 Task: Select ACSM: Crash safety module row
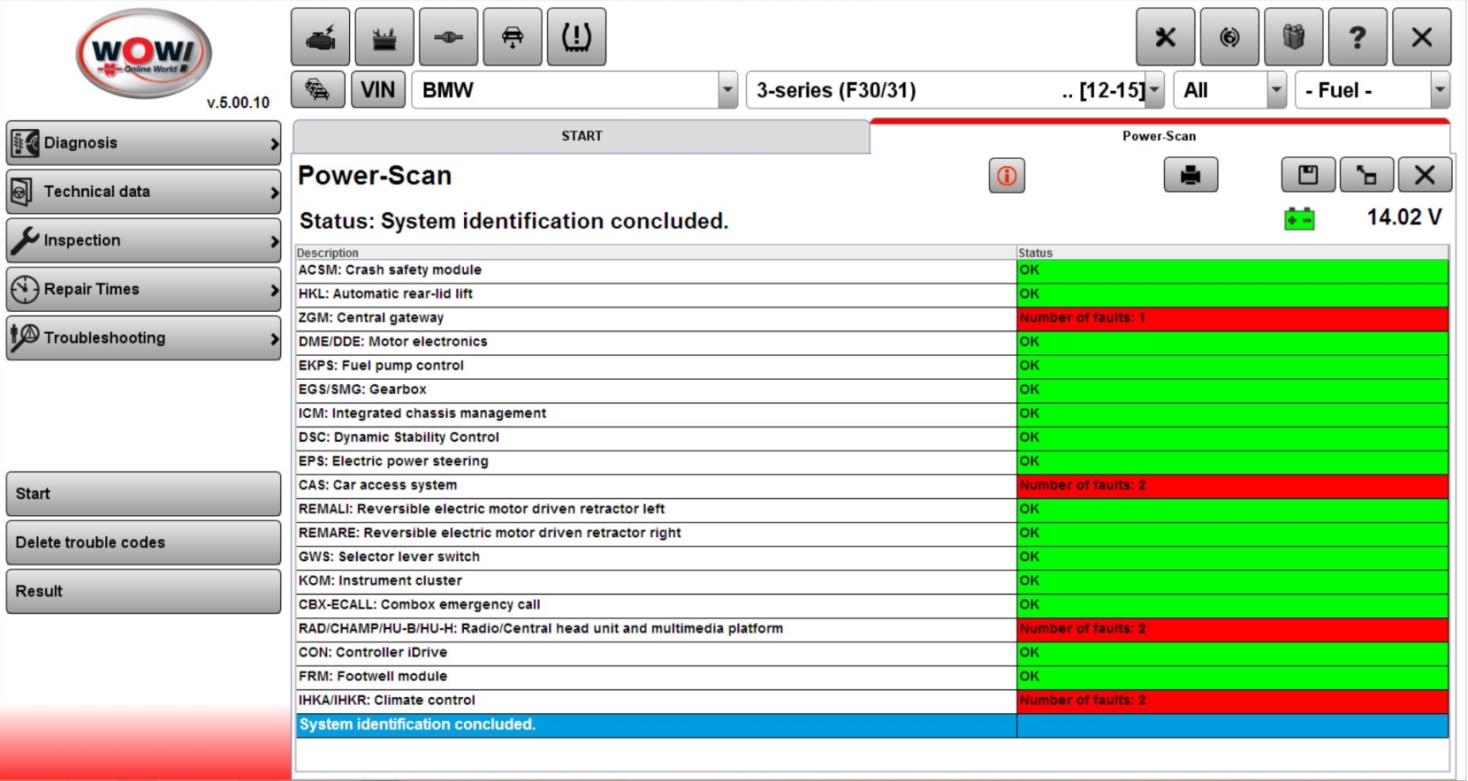pyautogui.click(x=872, y=270)
